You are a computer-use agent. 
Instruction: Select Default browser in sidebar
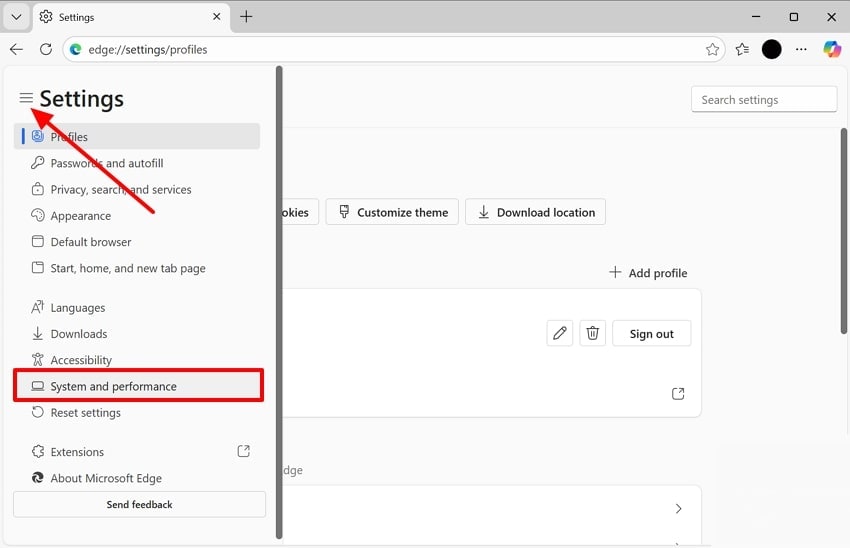(x=137, y=242)
